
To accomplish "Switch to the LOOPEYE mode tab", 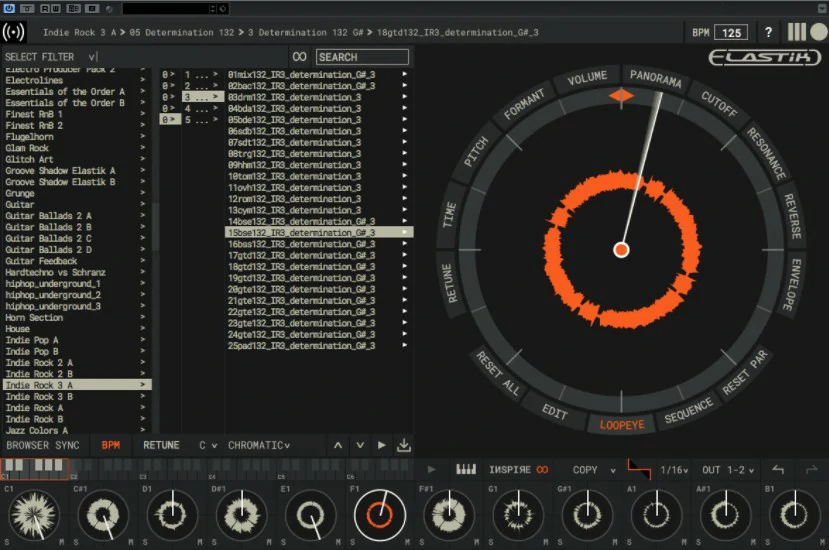I will pos(622,425).
